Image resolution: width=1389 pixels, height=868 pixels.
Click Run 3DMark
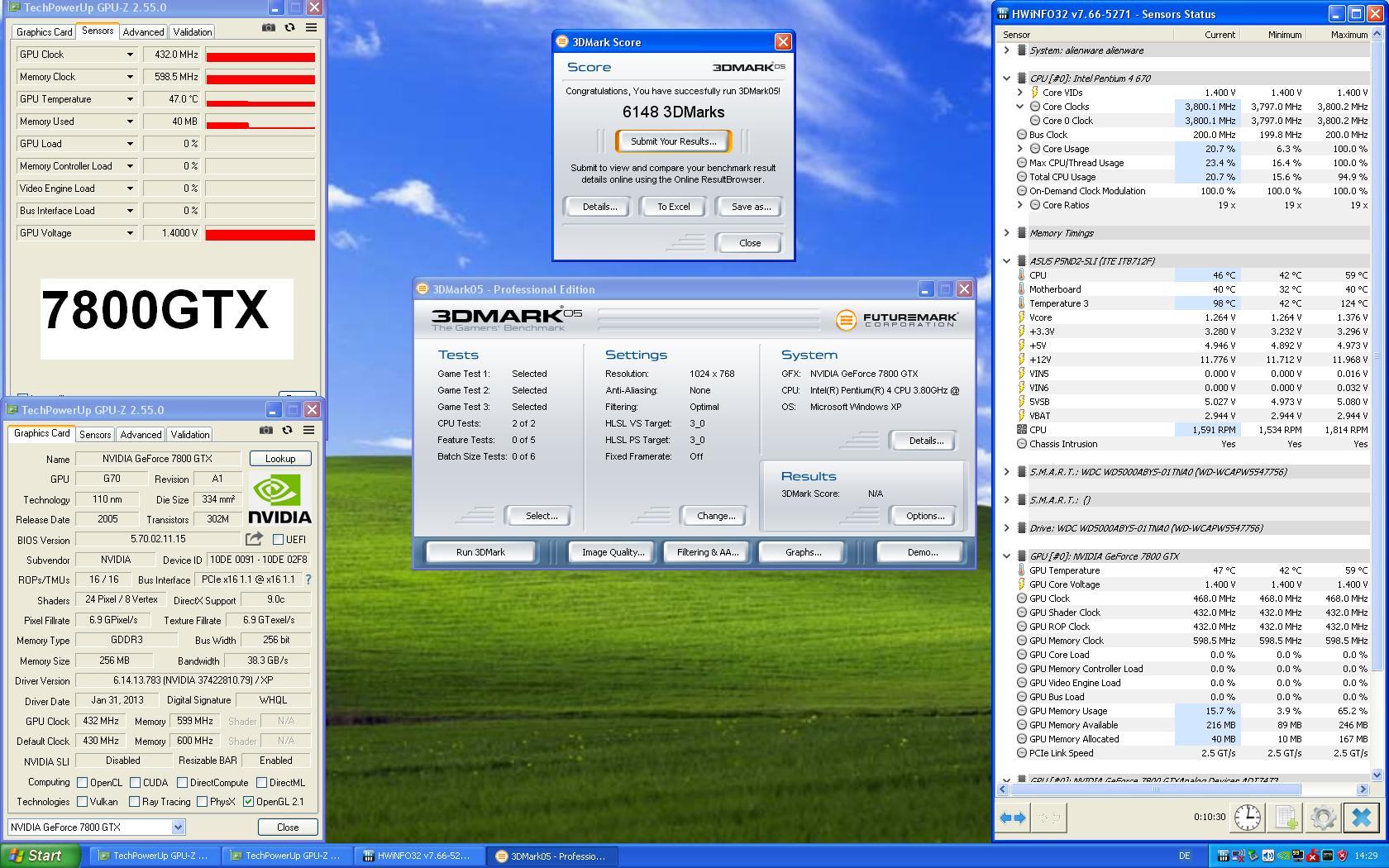tap(481, 552)
